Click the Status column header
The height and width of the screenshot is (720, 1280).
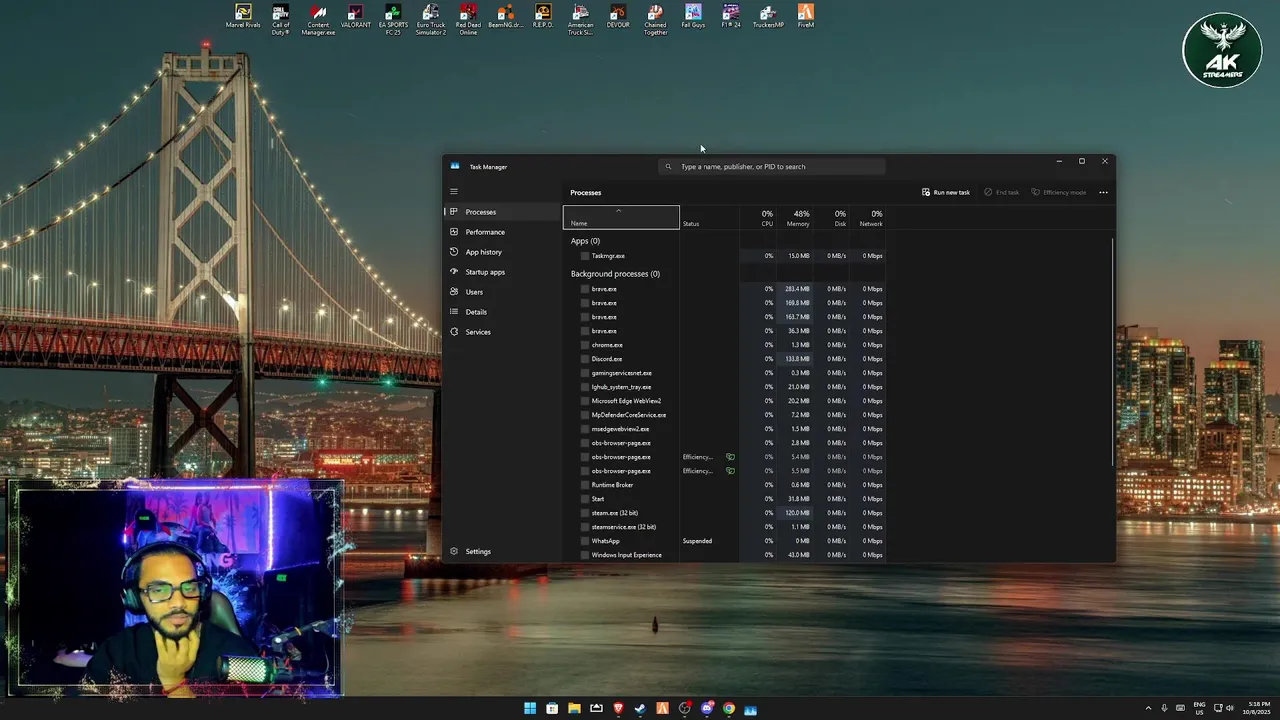pos(709,218)
